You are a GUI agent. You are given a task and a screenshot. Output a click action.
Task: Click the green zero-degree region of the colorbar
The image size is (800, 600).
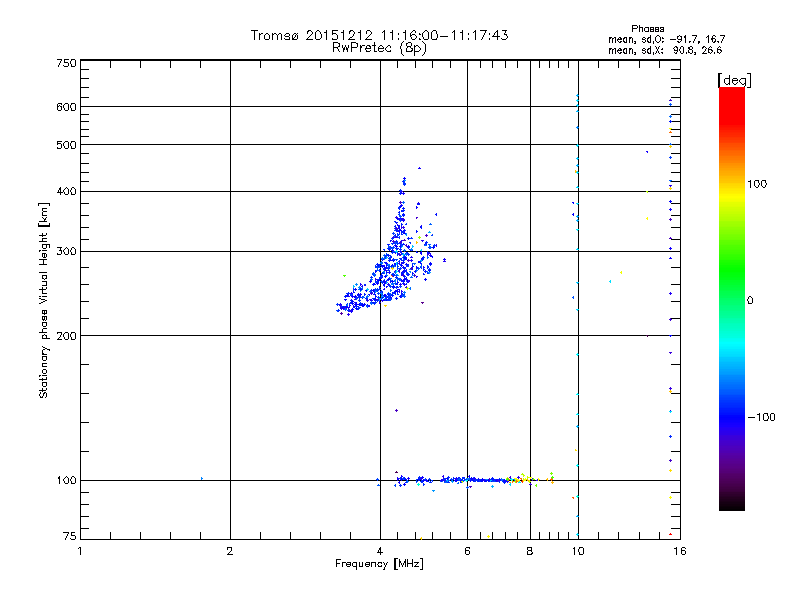pyautogui.click(x=732, y=298)
